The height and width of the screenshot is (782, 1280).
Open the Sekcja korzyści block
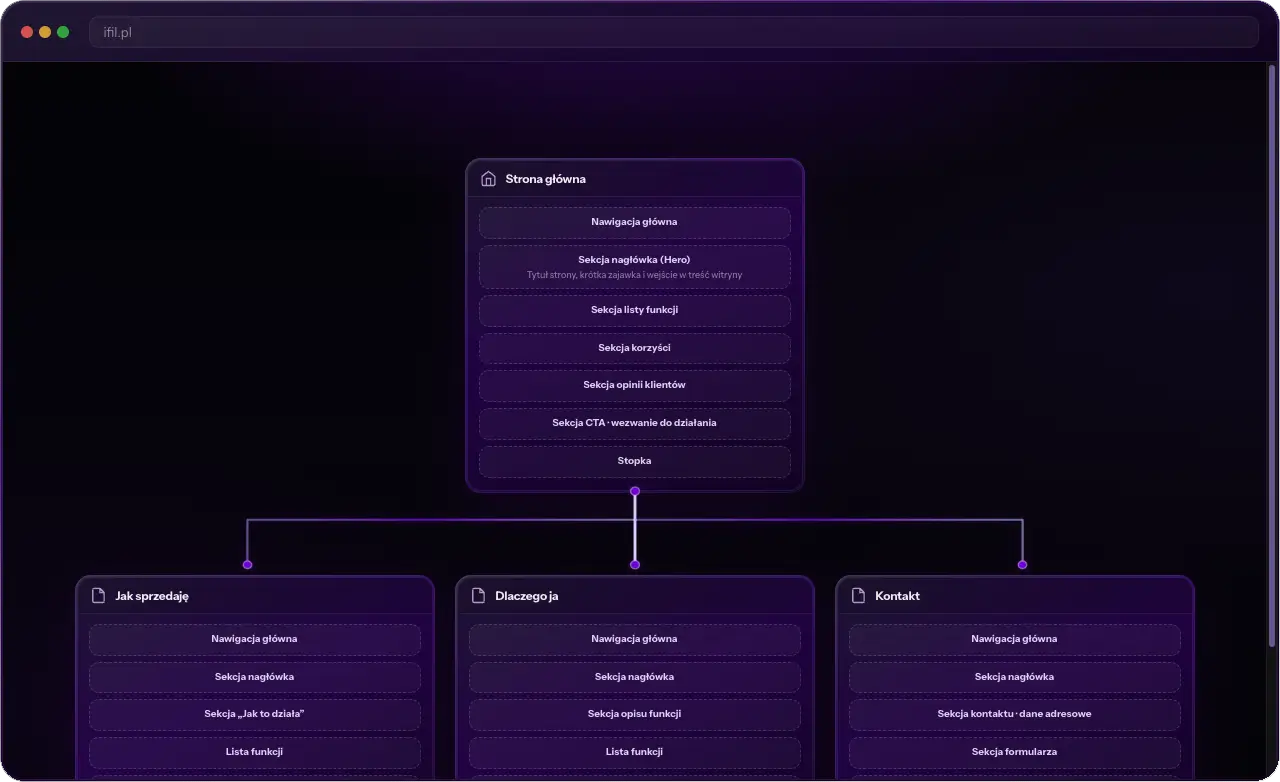pyautogui.click(x=635, y=348)
